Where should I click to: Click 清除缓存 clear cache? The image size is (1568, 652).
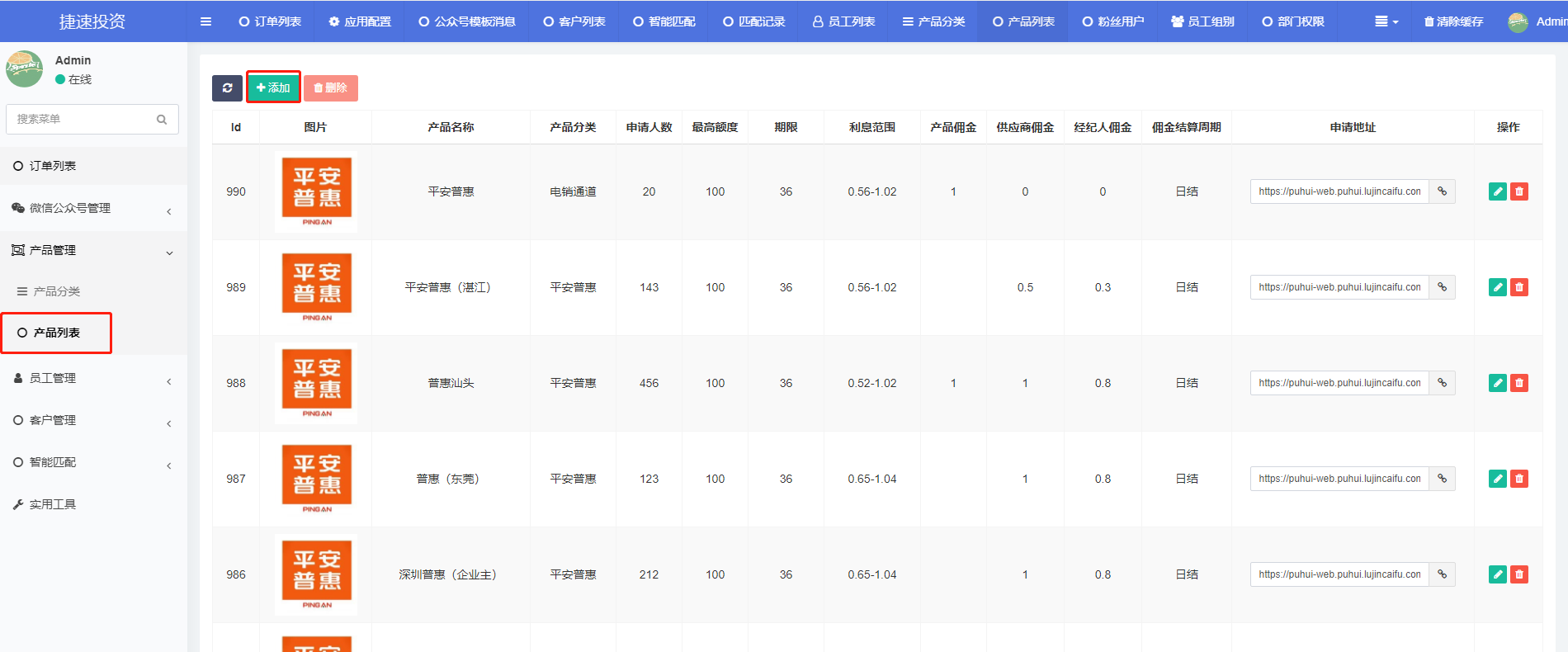(1453, 21)
